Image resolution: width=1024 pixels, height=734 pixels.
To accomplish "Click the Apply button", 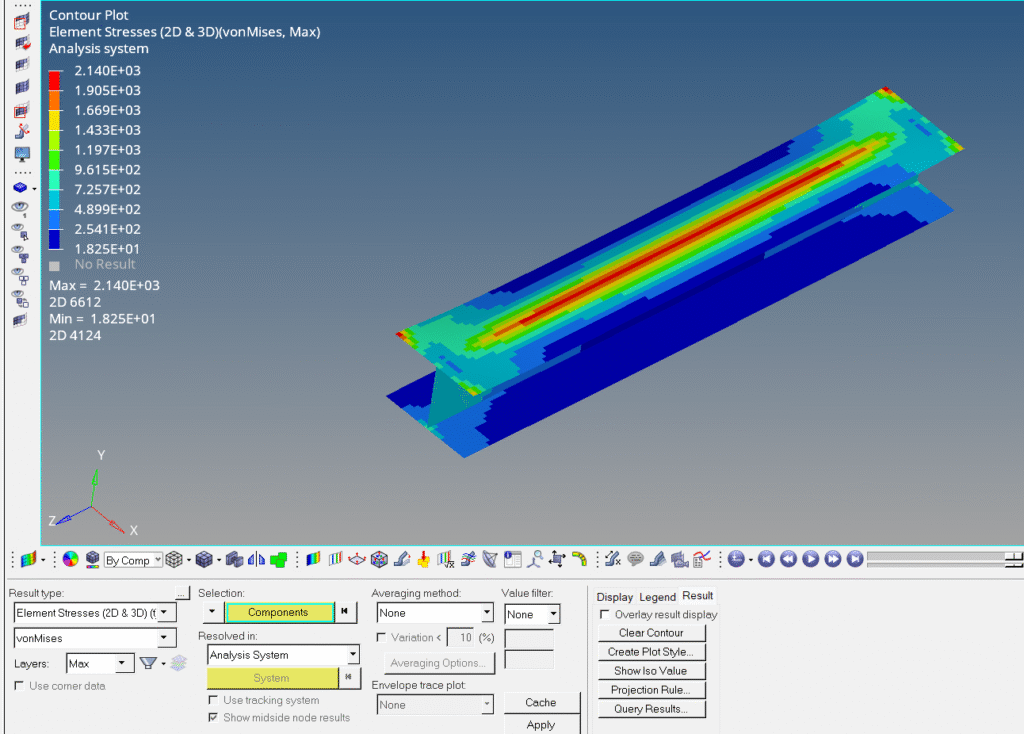I will 540,725.
